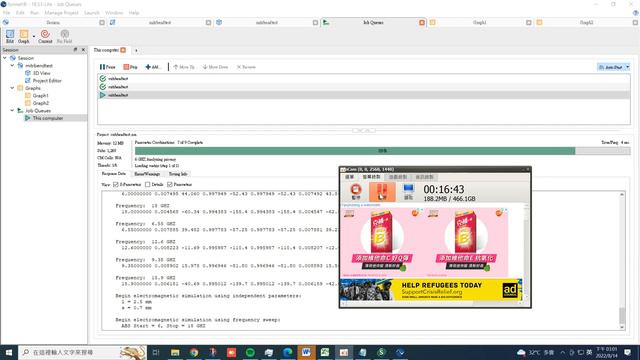
Task: Toggle the S-Parameters view checkbox
Action: coord(116,184)
